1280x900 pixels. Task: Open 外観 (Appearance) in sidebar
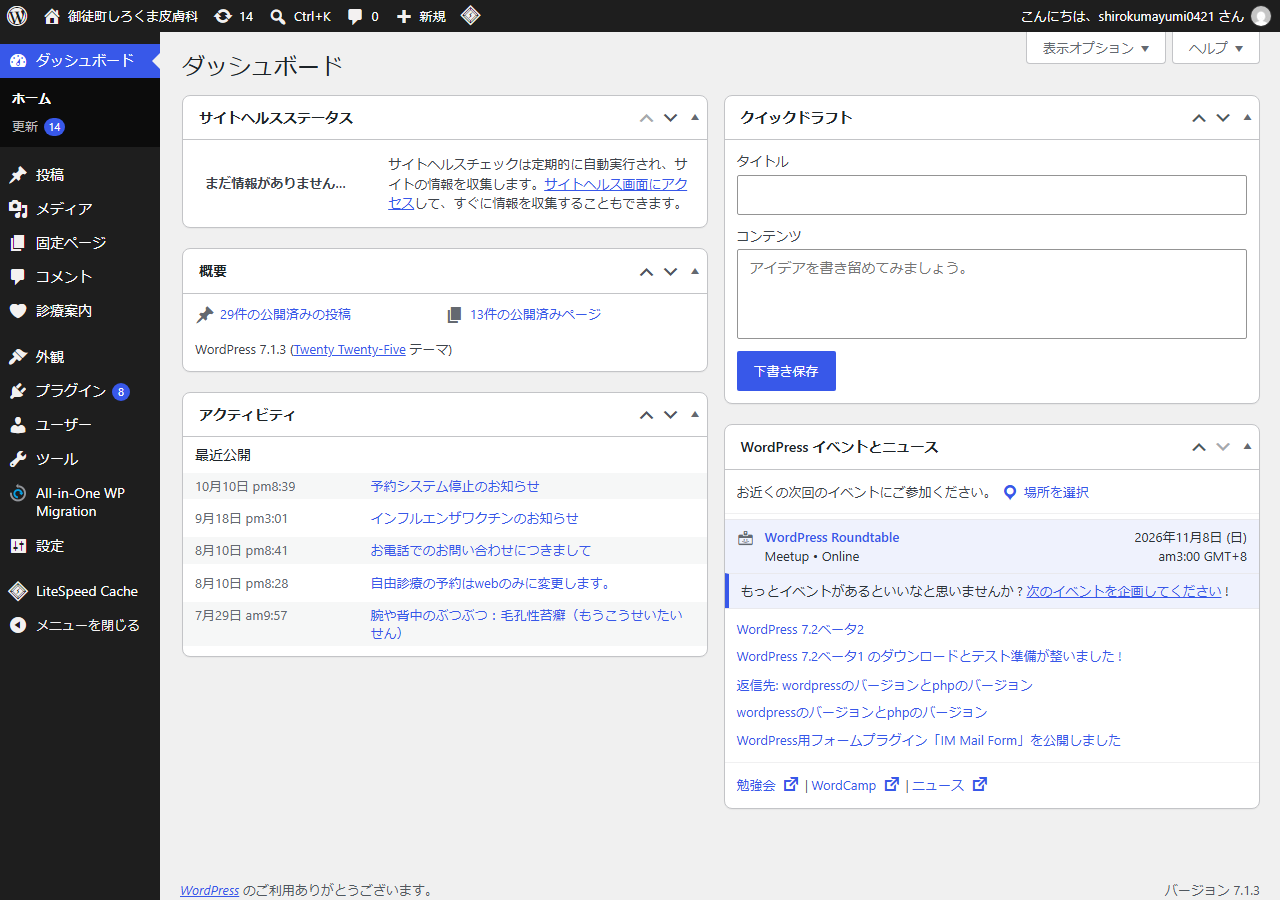pyautogui.click(x=80, y=357)
